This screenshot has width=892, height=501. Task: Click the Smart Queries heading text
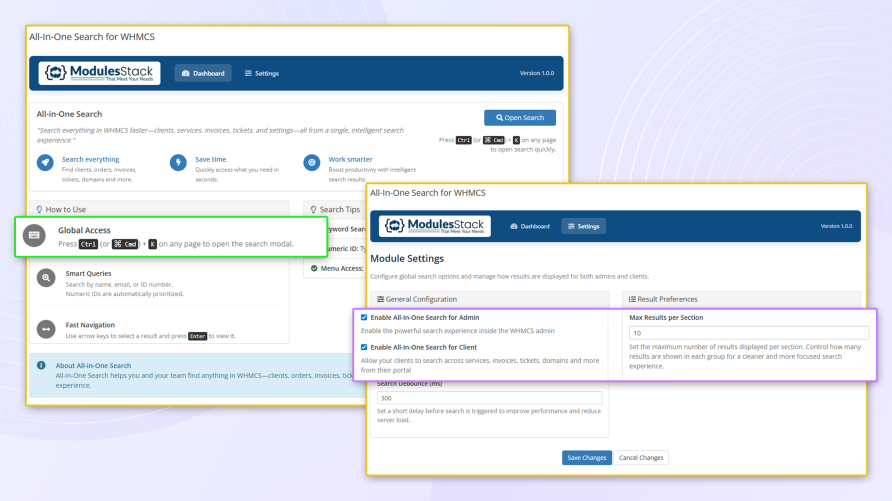point(88,274)
